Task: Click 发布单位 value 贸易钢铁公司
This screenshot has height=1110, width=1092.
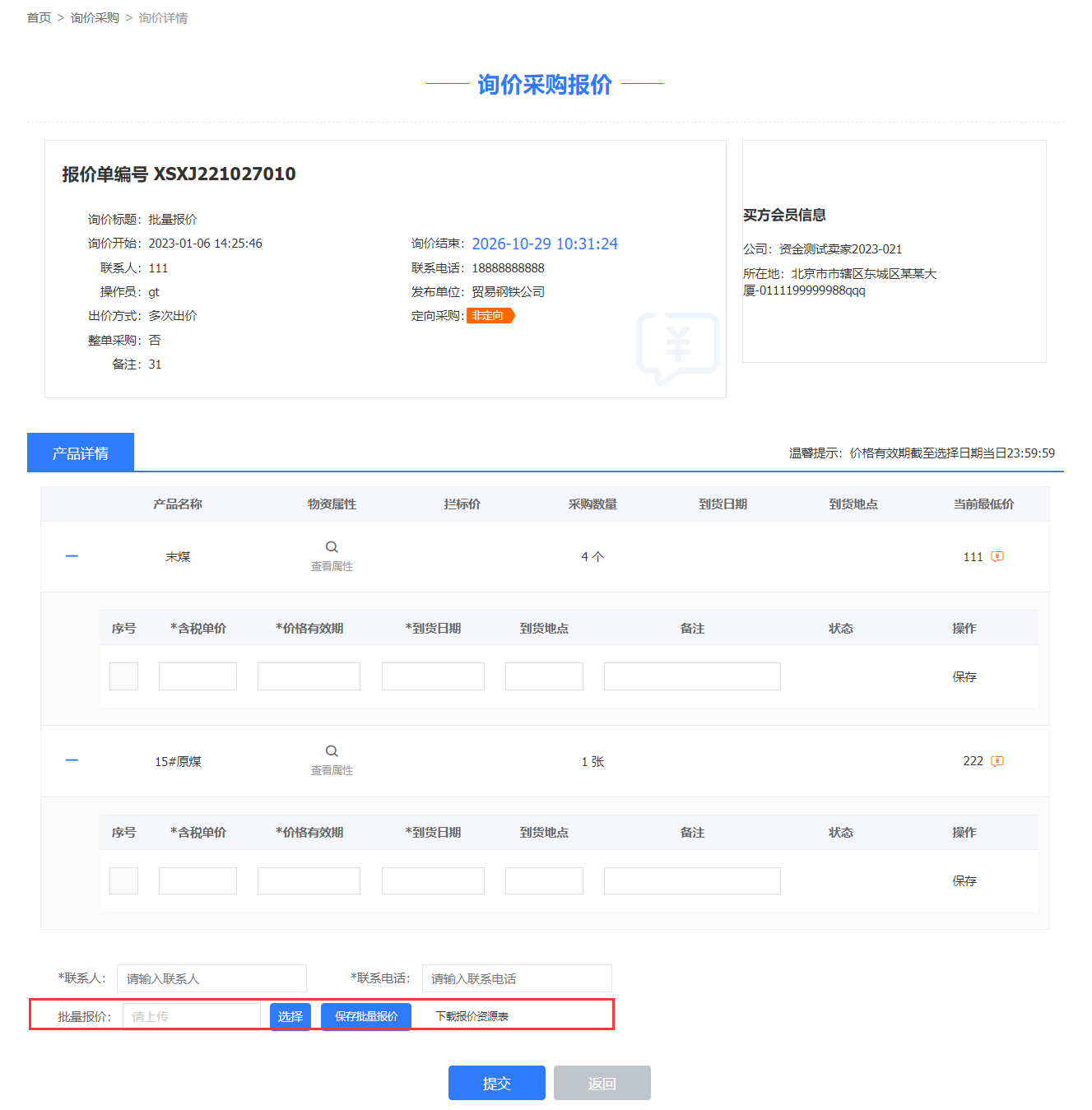Action: coord(508,292)
